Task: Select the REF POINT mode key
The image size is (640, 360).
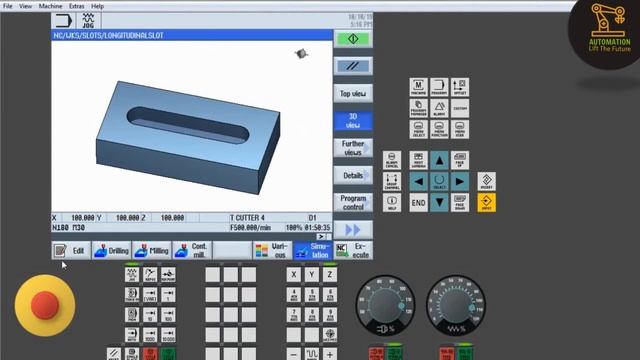Action: coord(168,275)
